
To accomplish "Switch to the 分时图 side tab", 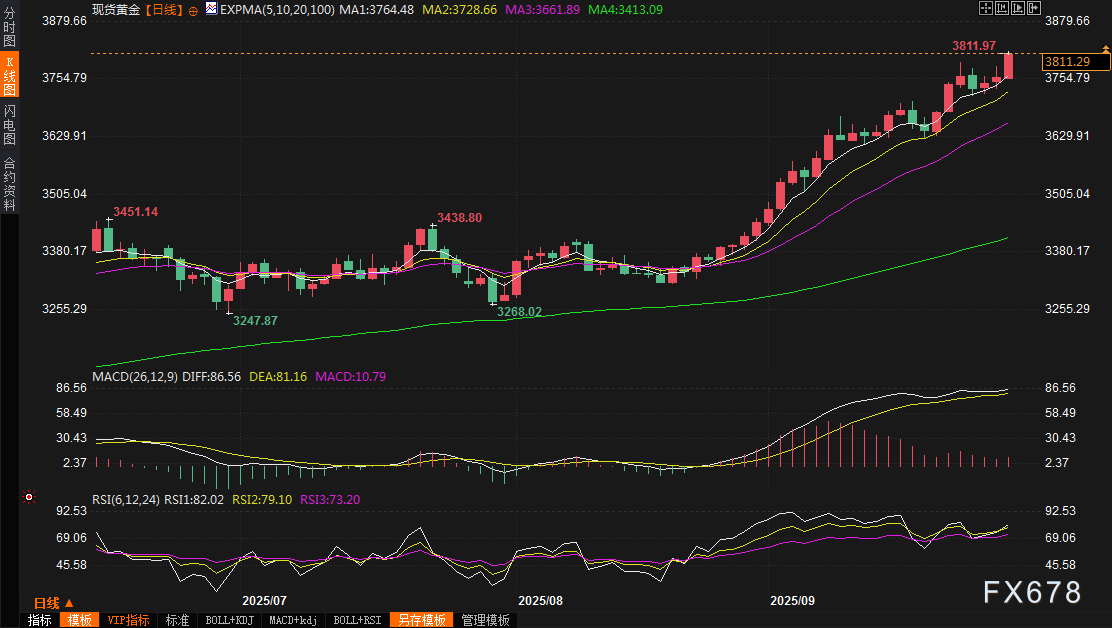I will 9,27.
